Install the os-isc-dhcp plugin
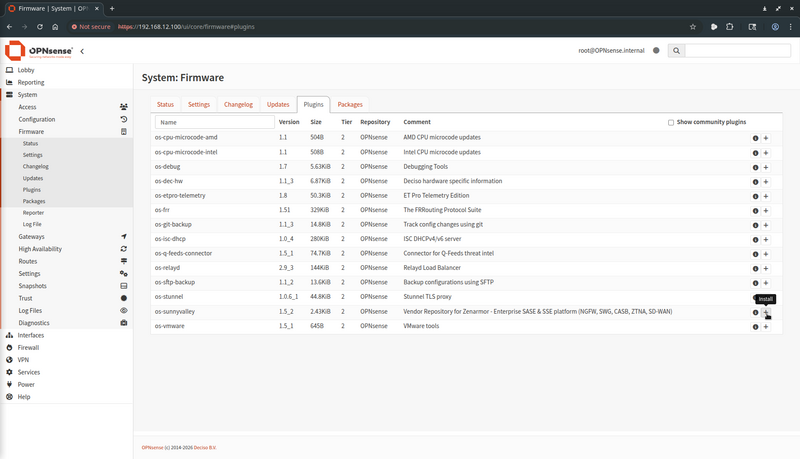Image resolution: width=800 pixels, height=459 pixels. tap(766, 240)
